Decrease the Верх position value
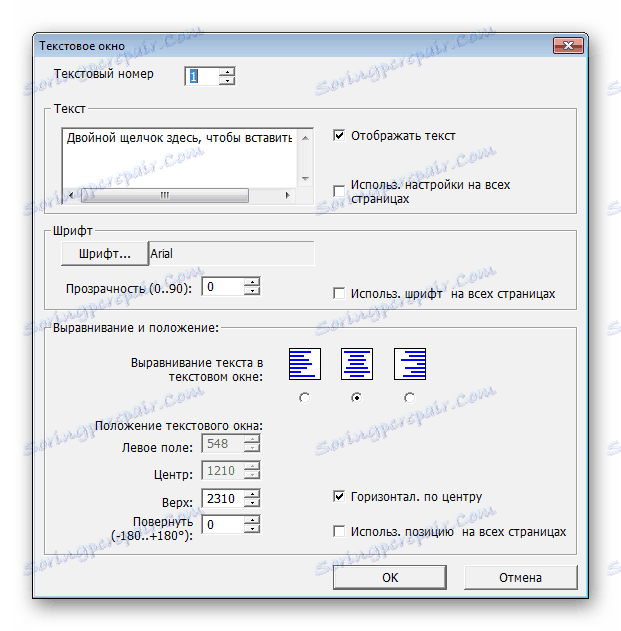The image size is (621, 631). click(252, 502)
